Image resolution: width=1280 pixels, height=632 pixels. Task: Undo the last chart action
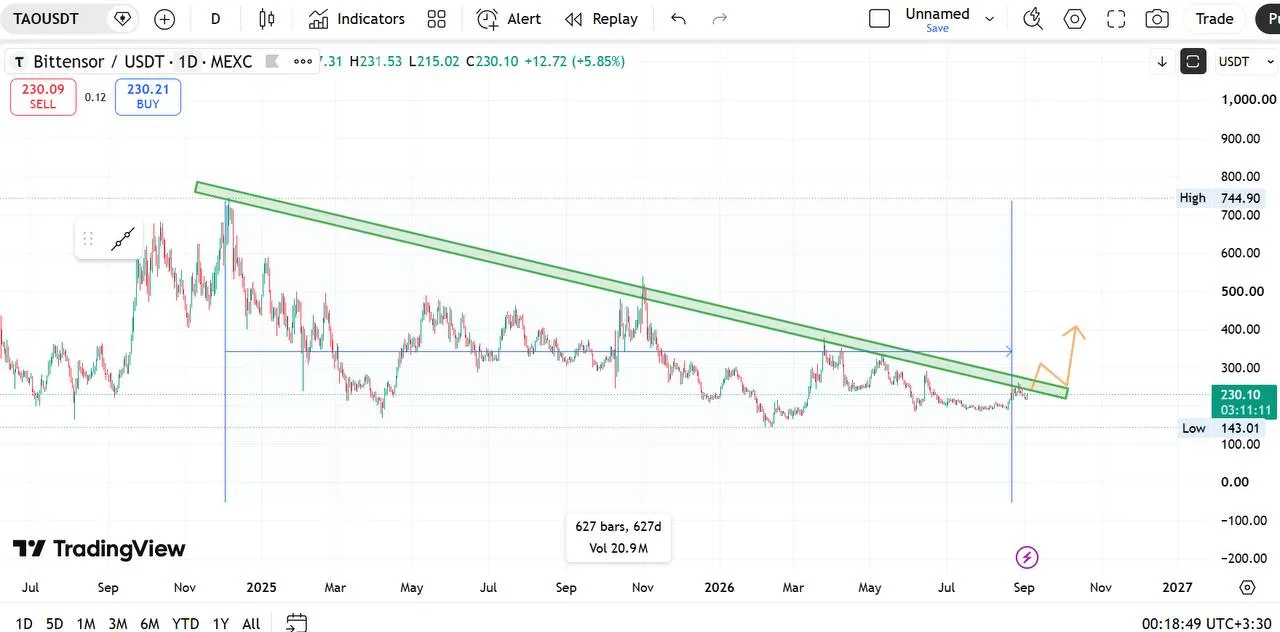pos(679,19)
